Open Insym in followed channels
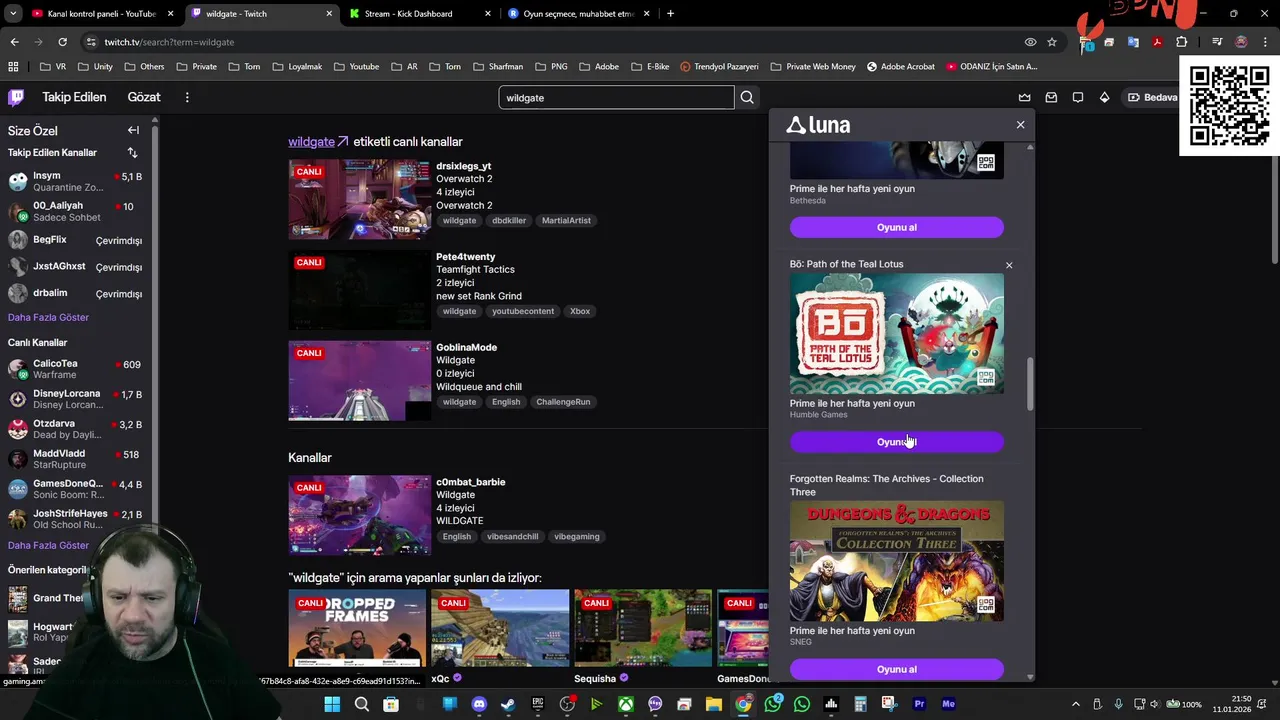Viewport: 1280px width, 720px height. pyautogui.click(x=75, y=181)
